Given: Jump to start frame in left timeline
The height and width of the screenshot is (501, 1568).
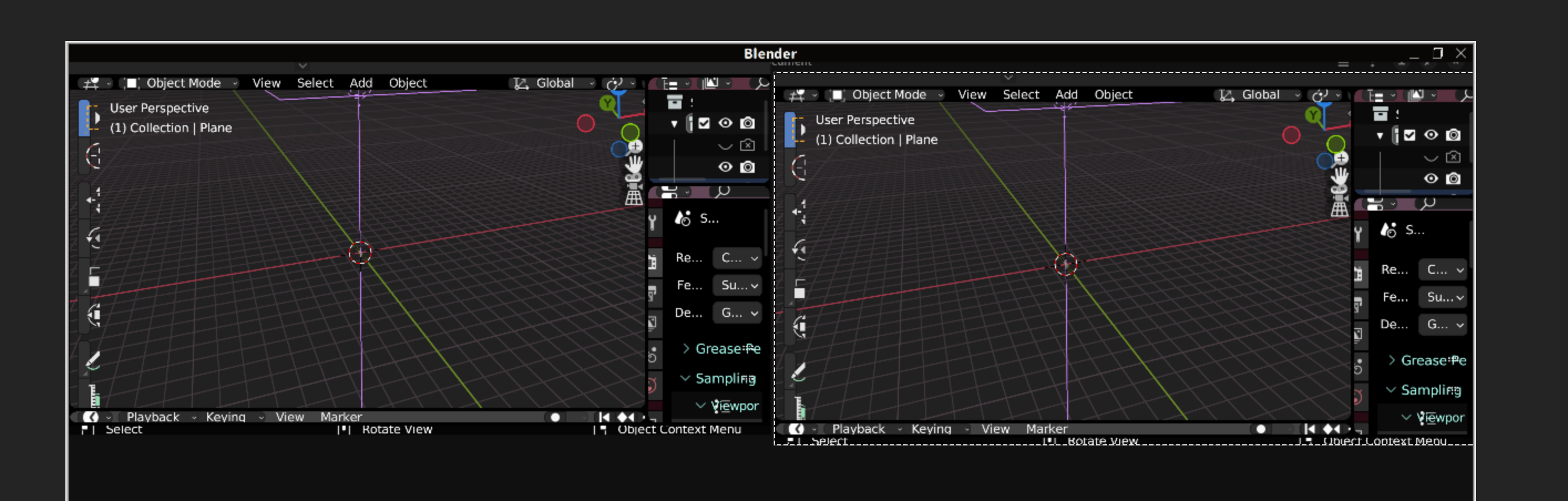Looking at the screenshot, I should pyautogui.click(x=604, y=417).
